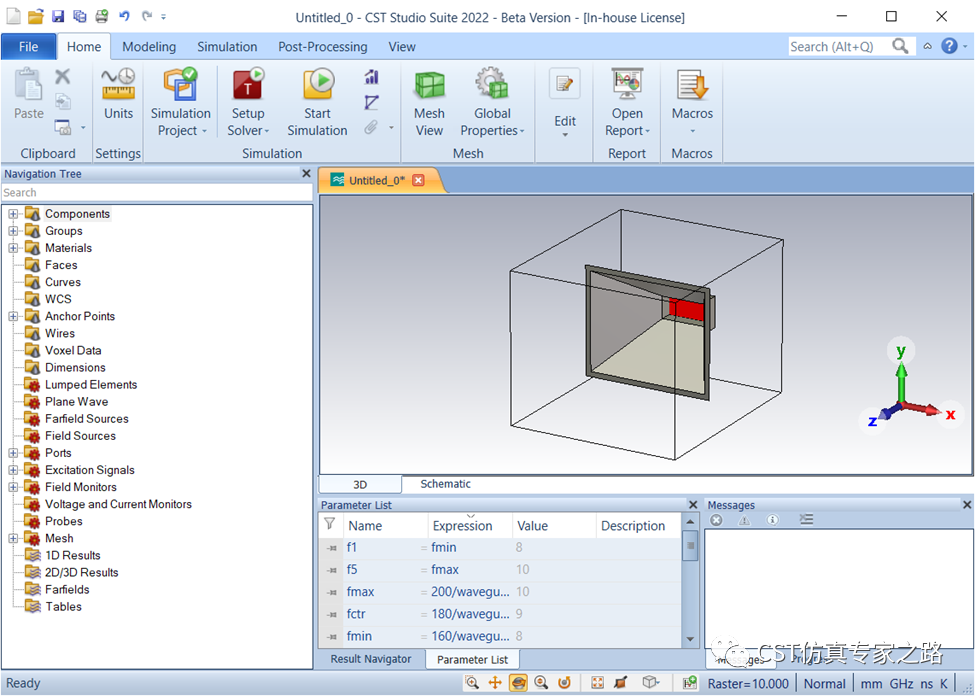Undo the last action
Screen dimensions: 975x696
(124, 16)
